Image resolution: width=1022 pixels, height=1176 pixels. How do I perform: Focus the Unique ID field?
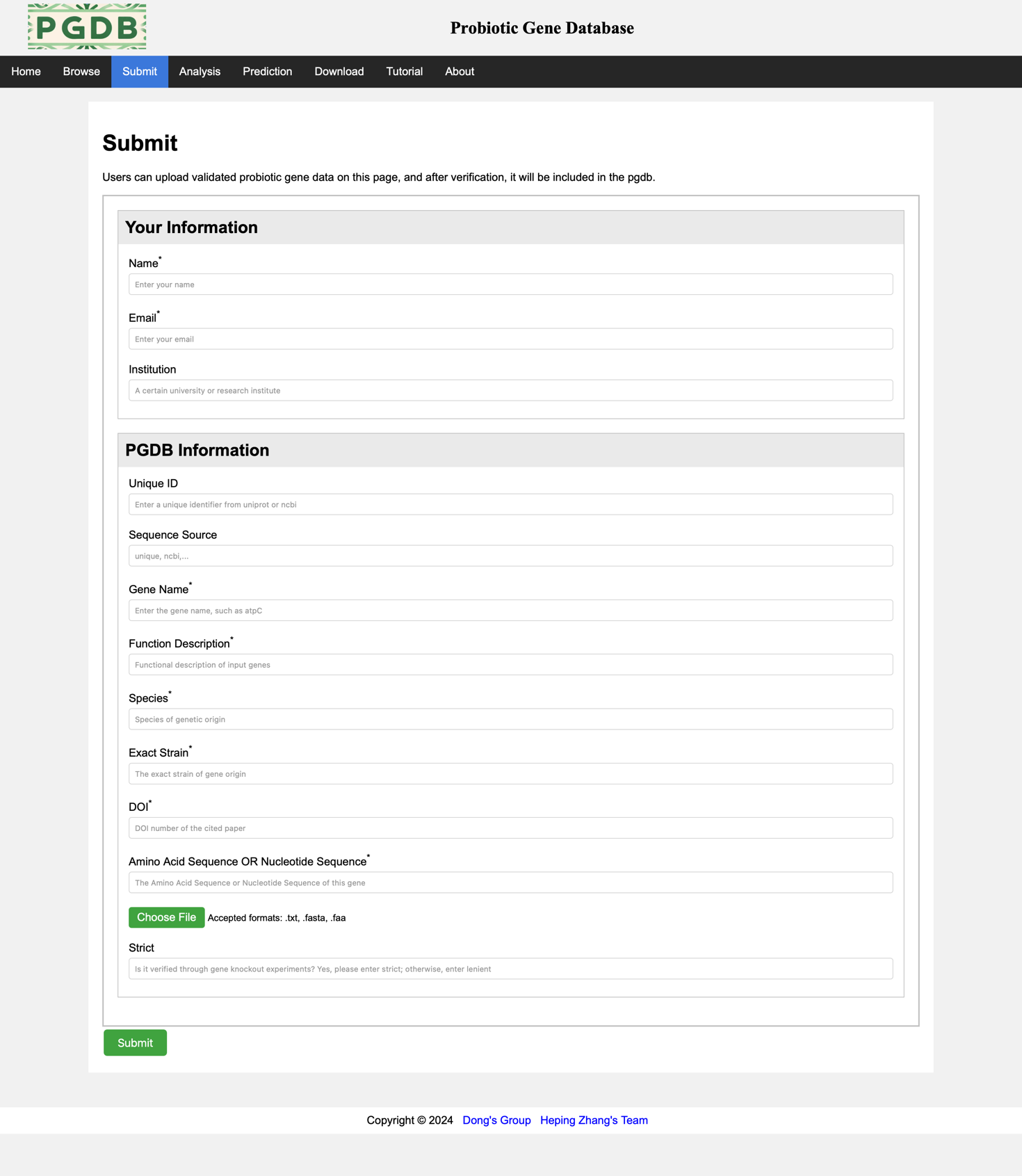pyautogui.click(x=510, y=504)
